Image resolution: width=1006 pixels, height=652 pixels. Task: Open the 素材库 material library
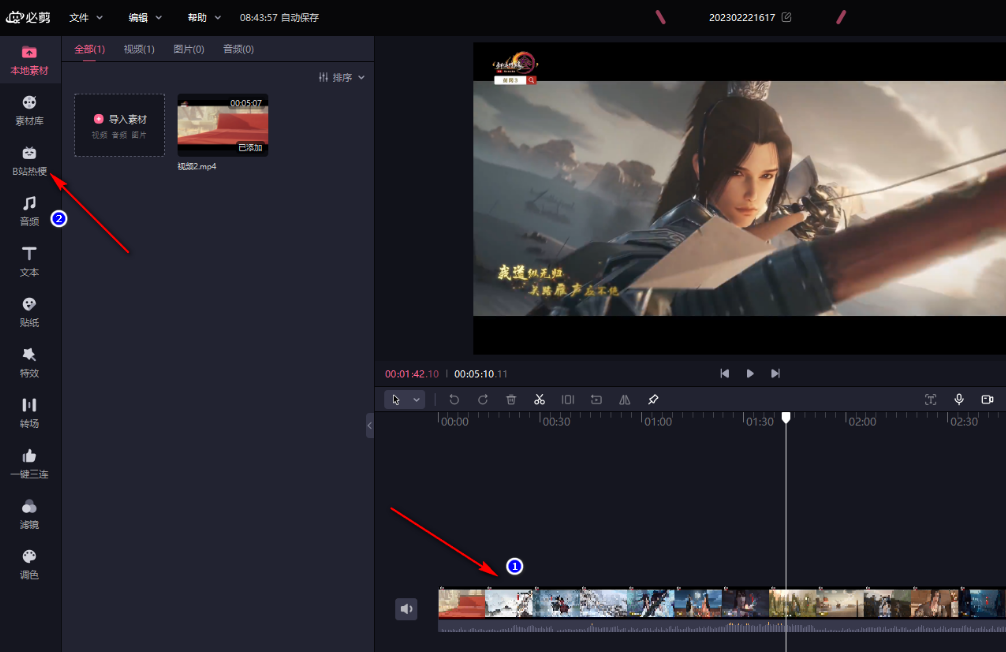[30, 111]
